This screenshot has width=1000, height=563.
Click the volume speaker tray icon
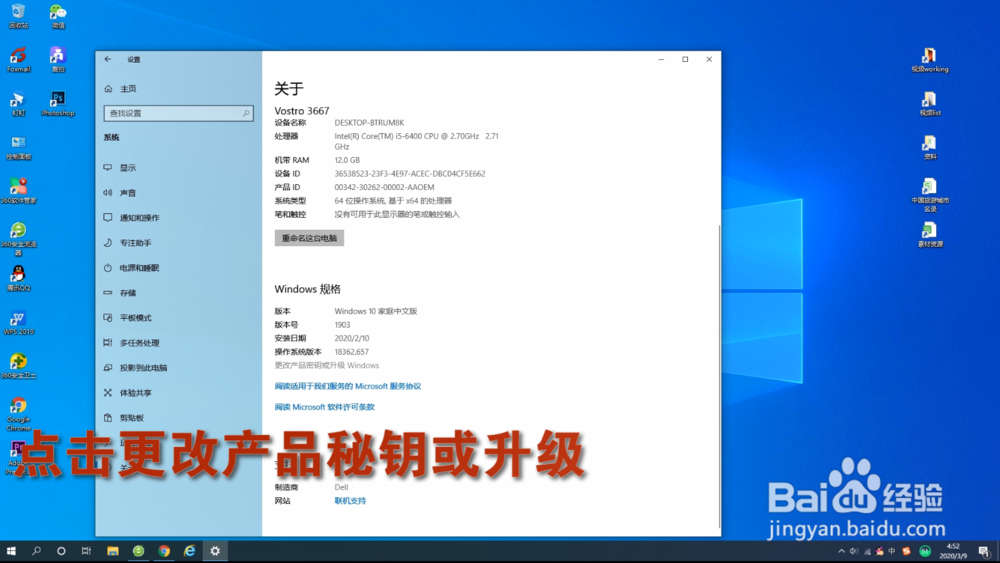[854, 552]
